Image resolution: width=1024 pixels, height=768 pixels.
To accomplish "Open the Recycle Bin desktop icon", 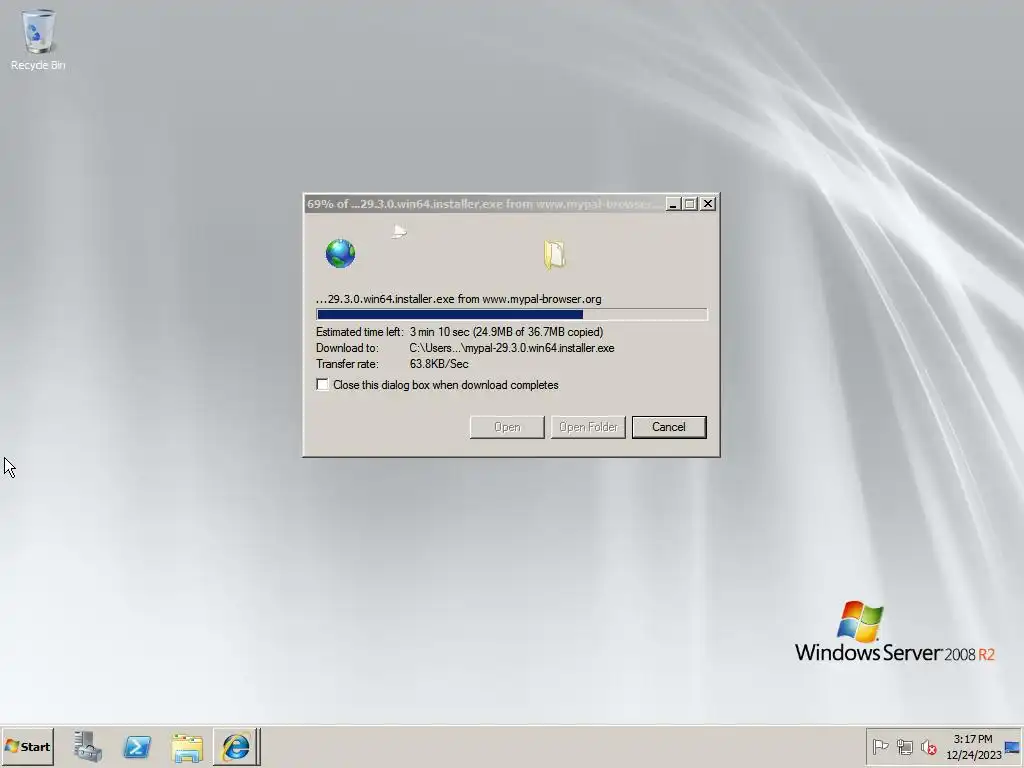I will 38,39.
